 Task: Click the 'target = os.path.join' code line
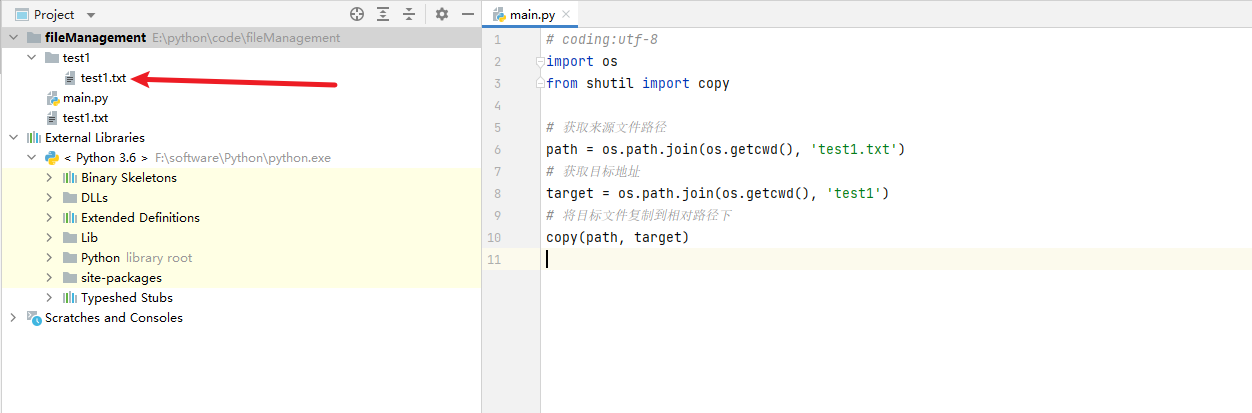coord(718,194)
